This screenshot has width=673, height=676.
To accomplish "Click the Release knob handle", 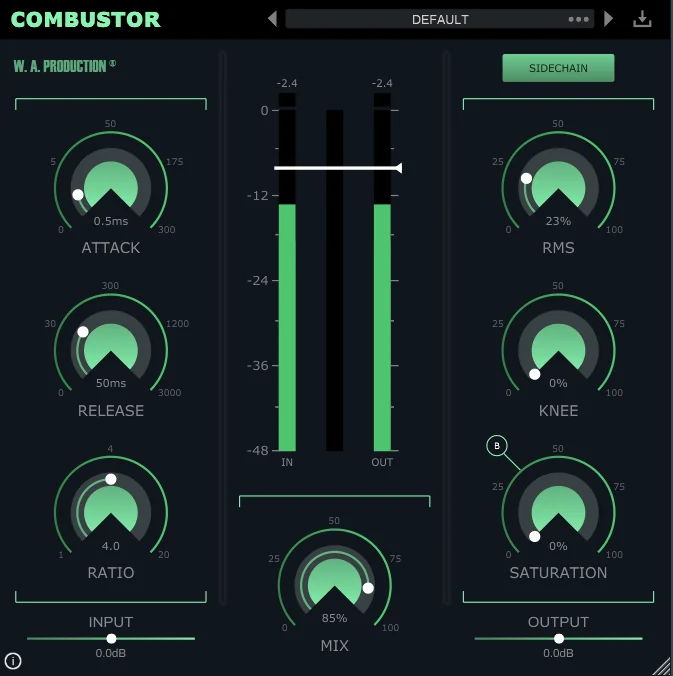I will [83, 332].
